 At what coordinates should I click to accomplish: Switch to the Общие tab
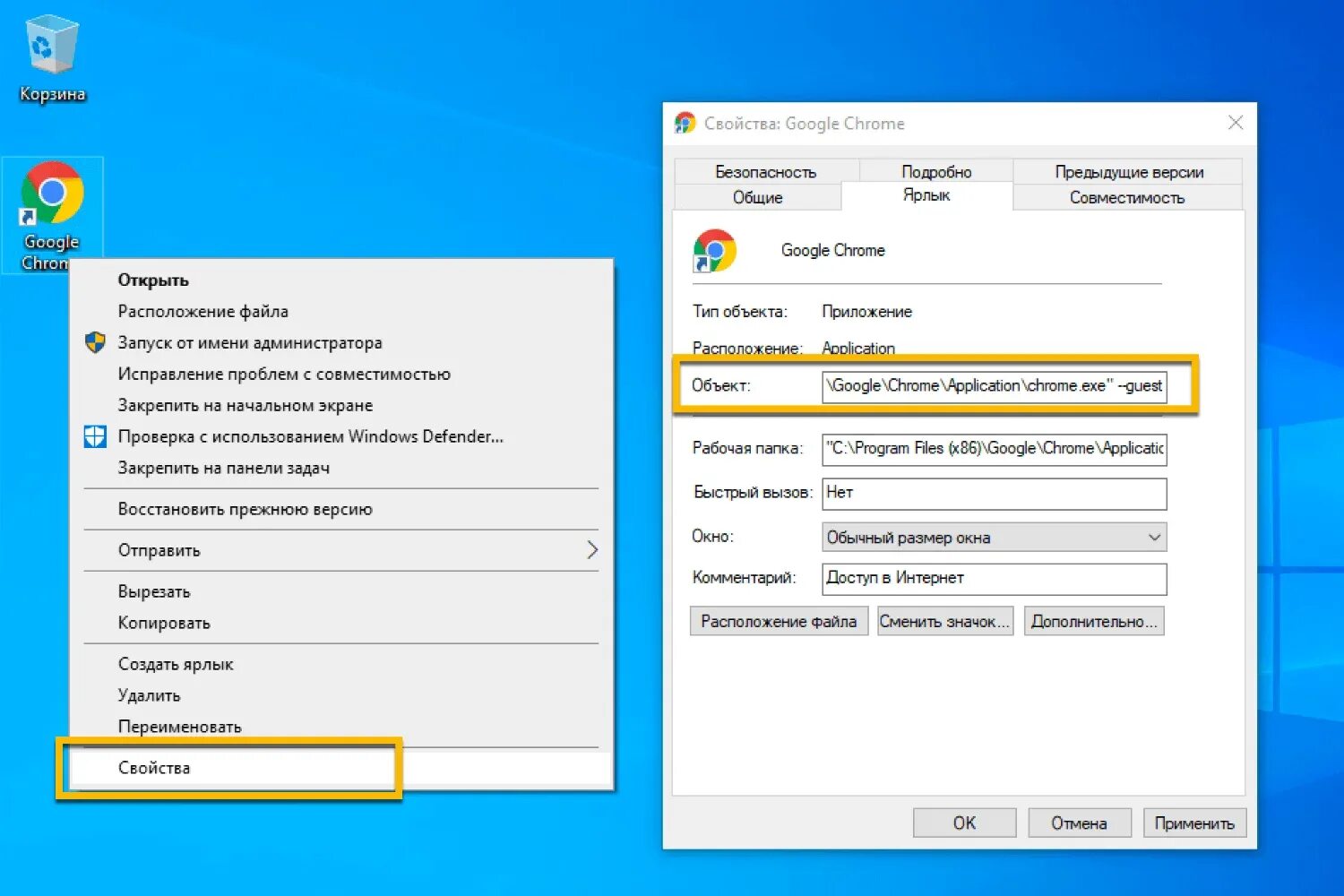tap(757, 197)
